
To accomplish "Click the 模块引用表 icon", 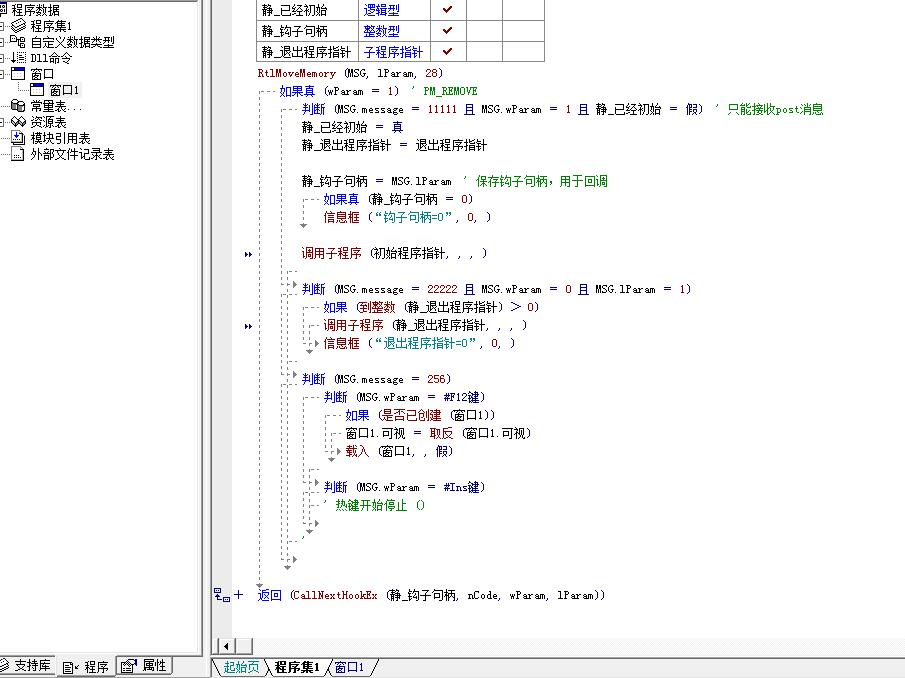I will click(19, 138).
